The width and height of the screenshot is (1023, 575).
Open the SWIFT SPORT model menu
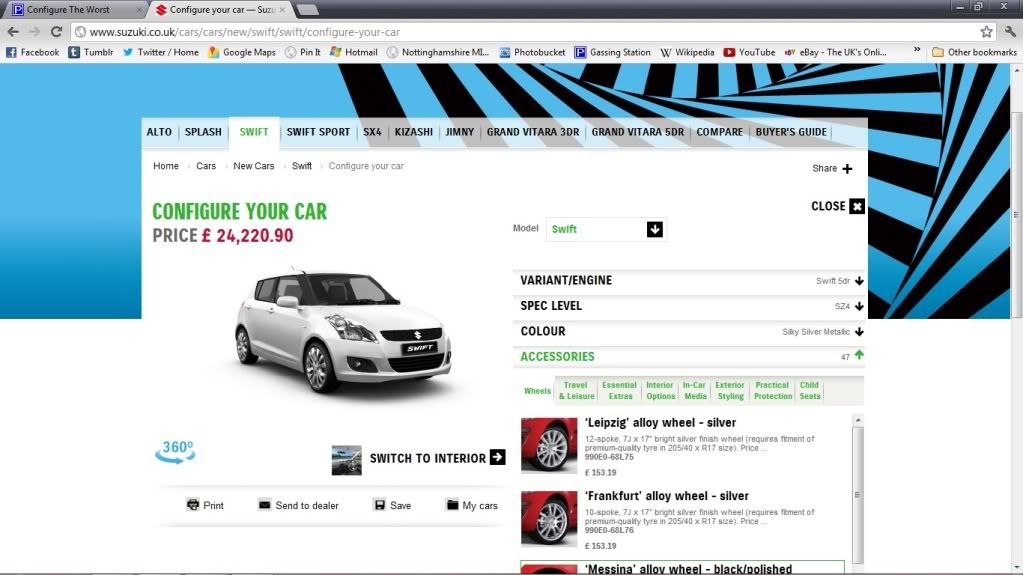318,132
